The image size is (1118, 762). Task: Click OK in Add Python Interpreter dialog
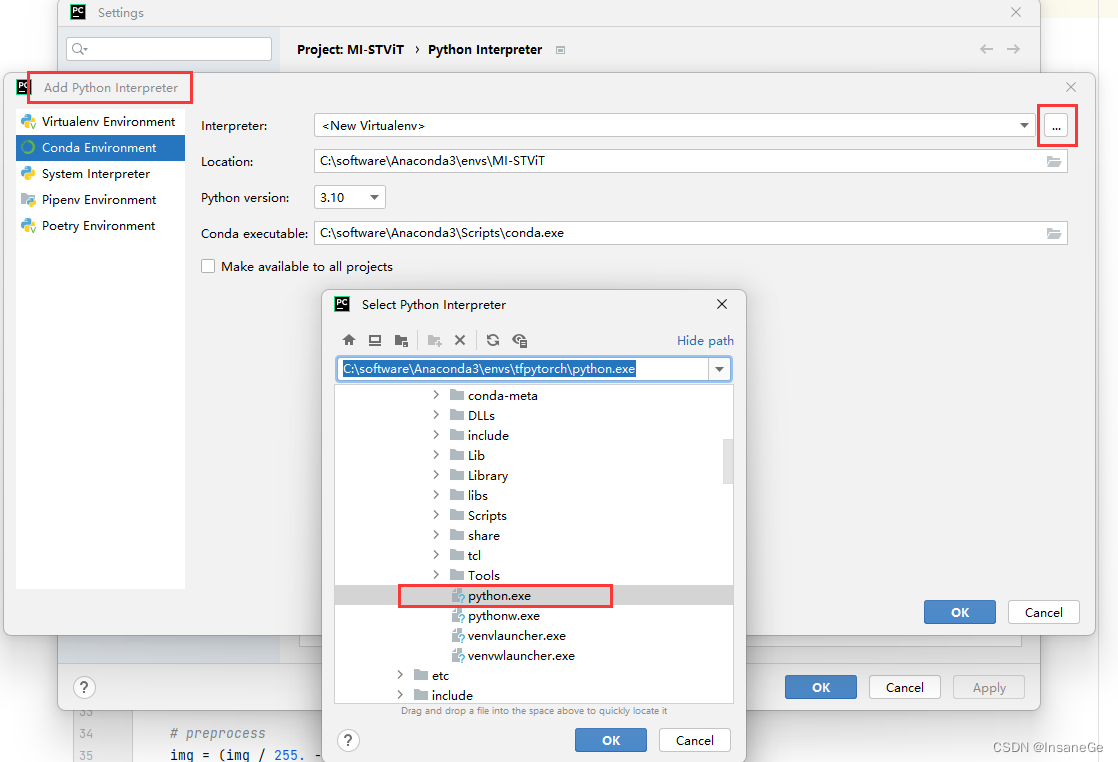(x=960, y=612)
